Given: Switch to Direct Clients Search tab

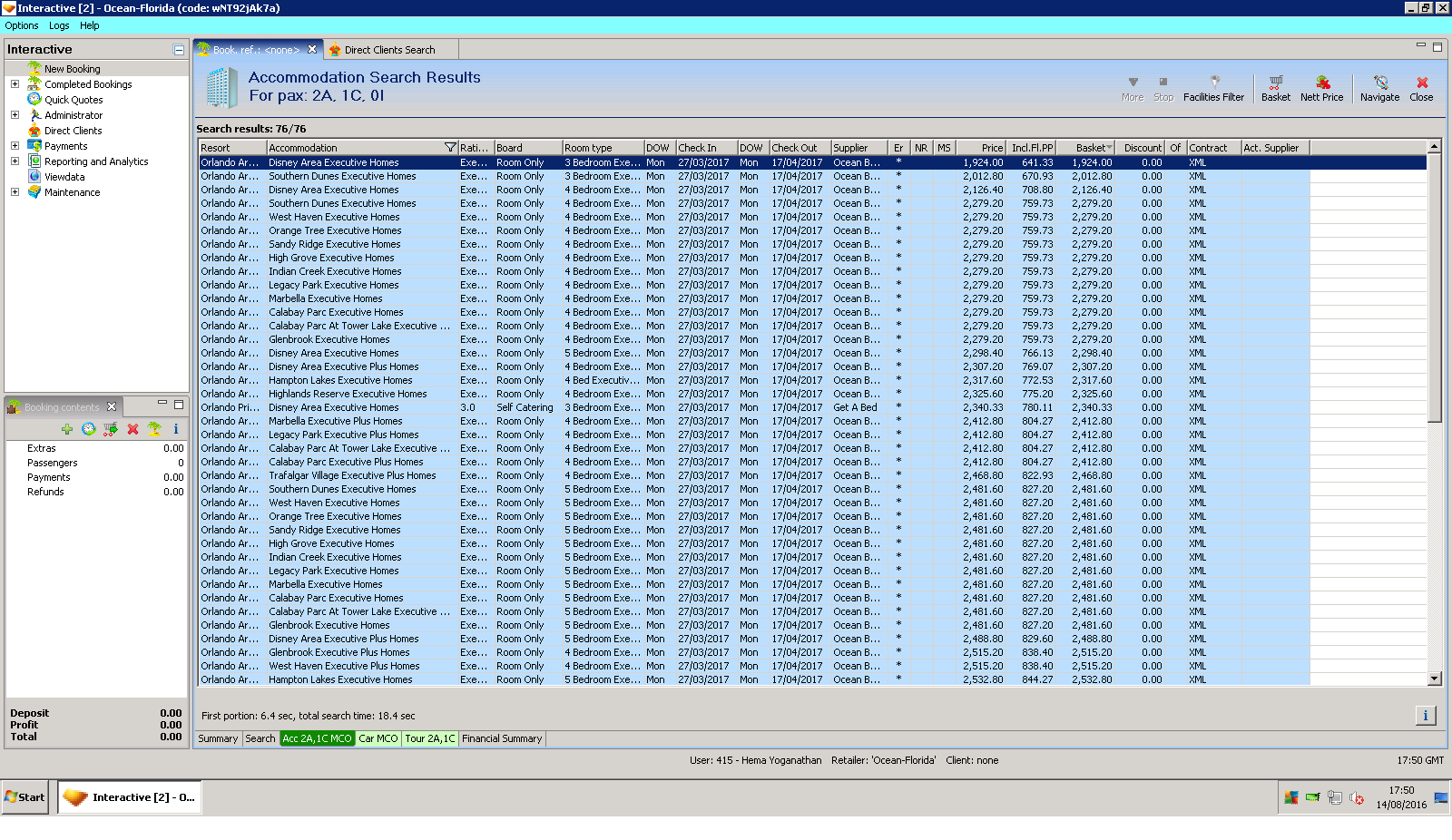Looking at the screenshot, I should click(389, 50).
